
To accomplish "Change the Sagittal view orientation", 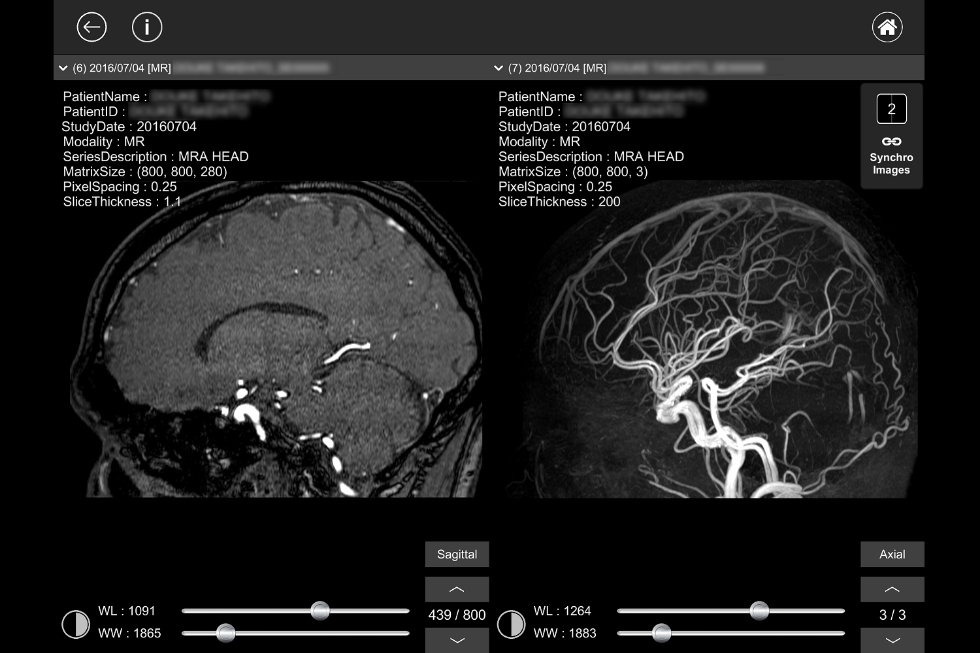I will 457,554.
